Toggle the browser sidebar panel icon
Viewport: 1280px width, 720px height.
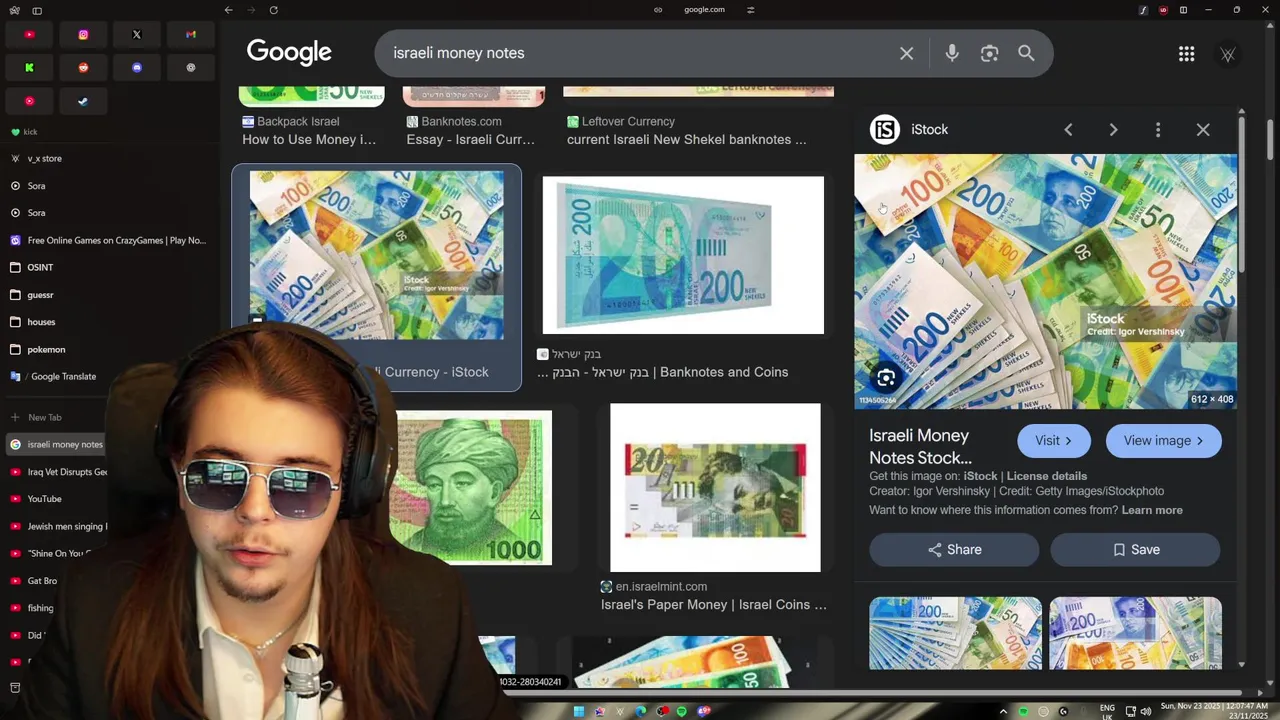click(37, 10)
